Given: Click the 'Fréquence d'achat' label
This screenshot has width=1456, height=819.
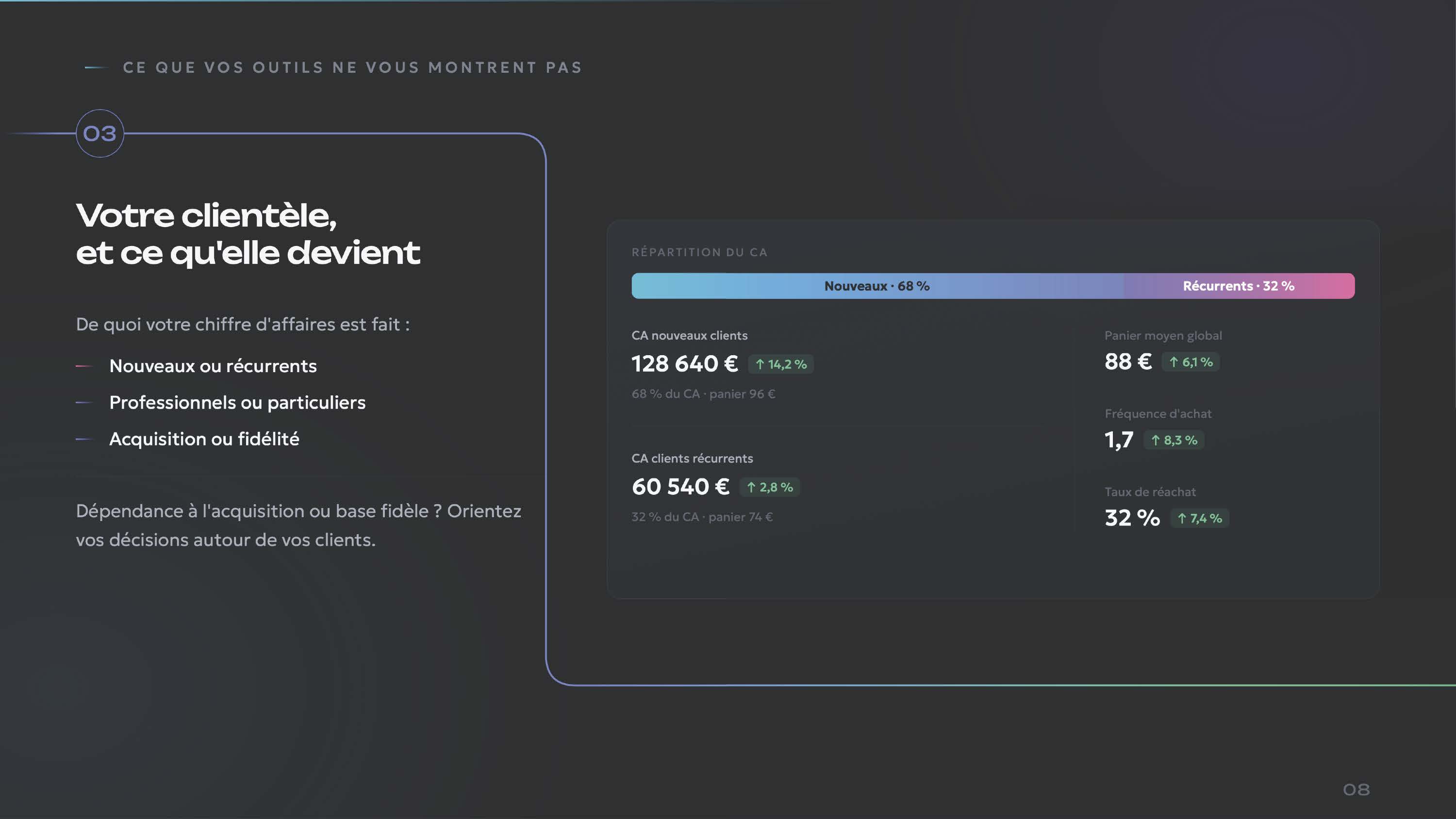Looking at the screenshot, I should 1158,414.
